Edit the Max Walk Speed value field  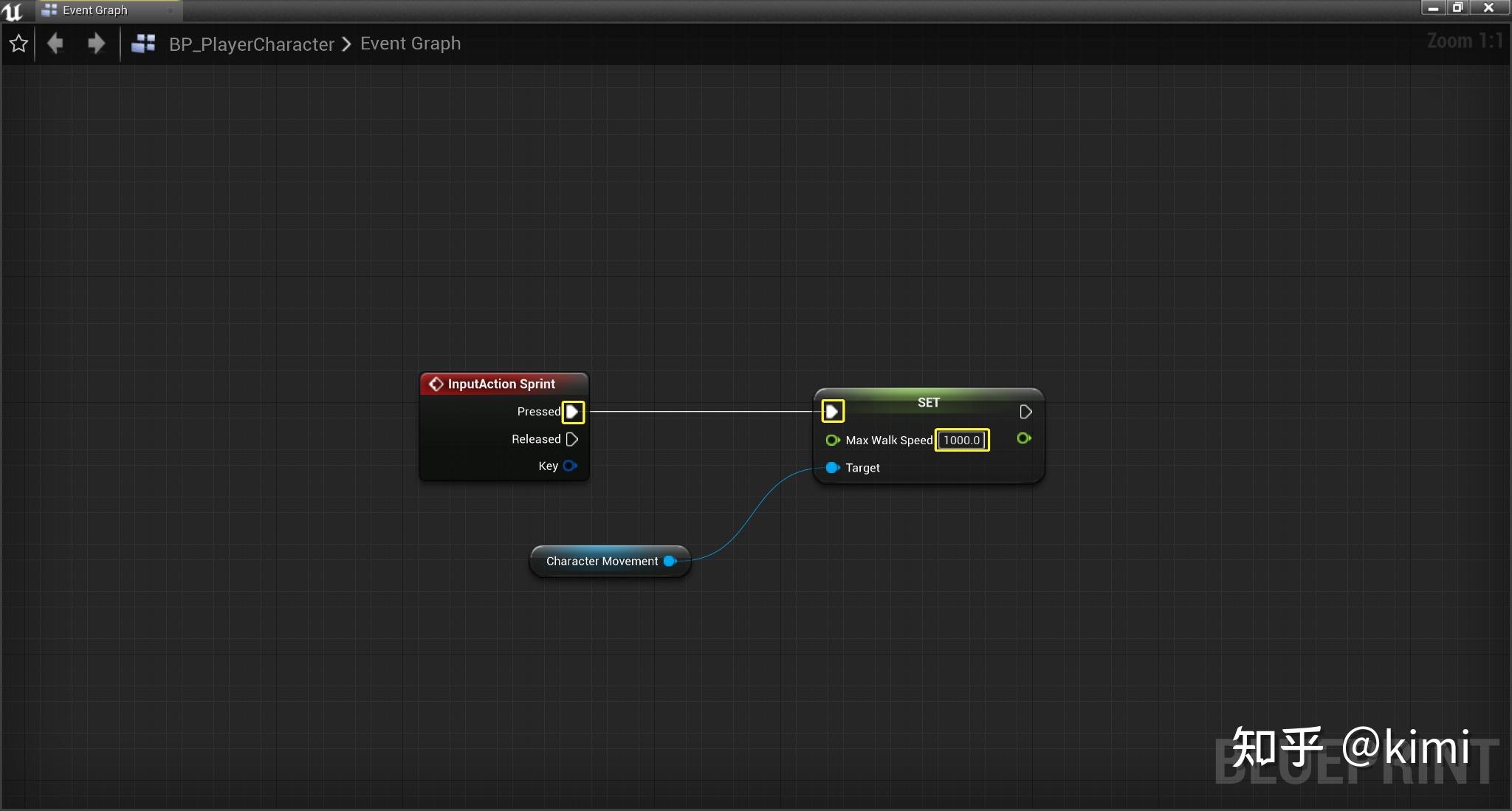point(961,440)
